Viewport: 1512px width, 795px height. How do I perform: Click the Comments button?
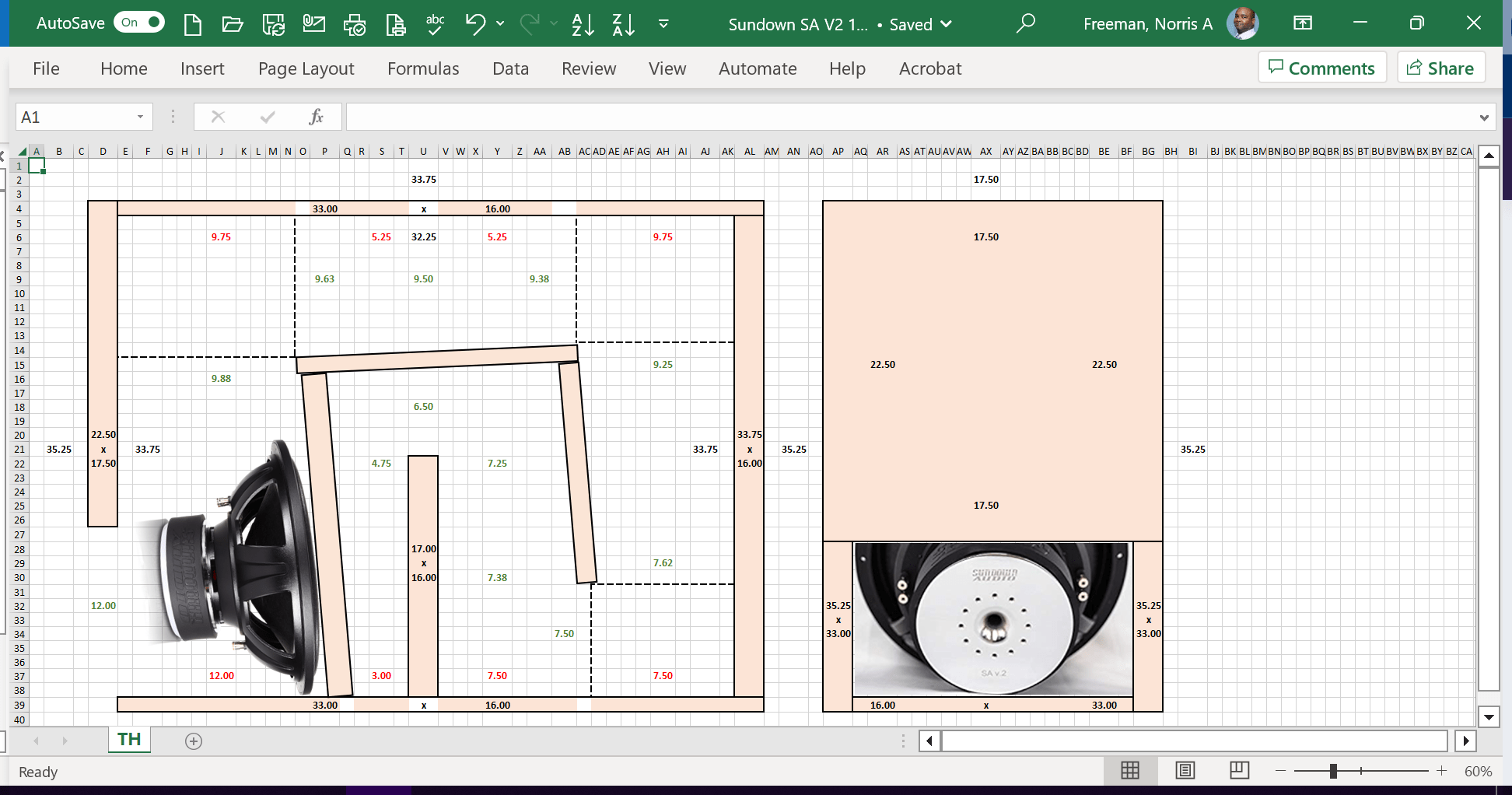pos(1322,68)
